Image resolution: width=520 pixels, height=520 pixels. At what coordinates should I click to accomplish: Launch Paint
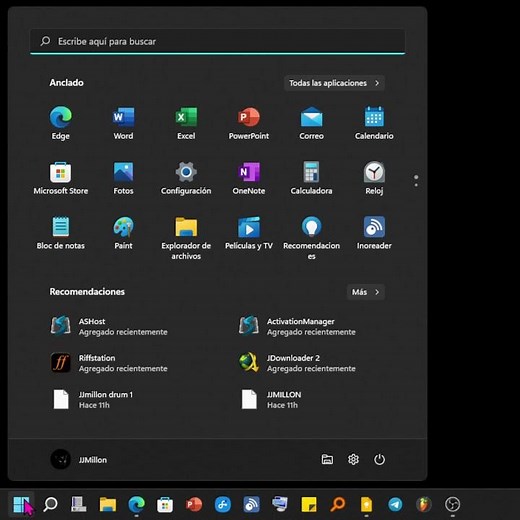pyautogui.click(x=123, y=233)
